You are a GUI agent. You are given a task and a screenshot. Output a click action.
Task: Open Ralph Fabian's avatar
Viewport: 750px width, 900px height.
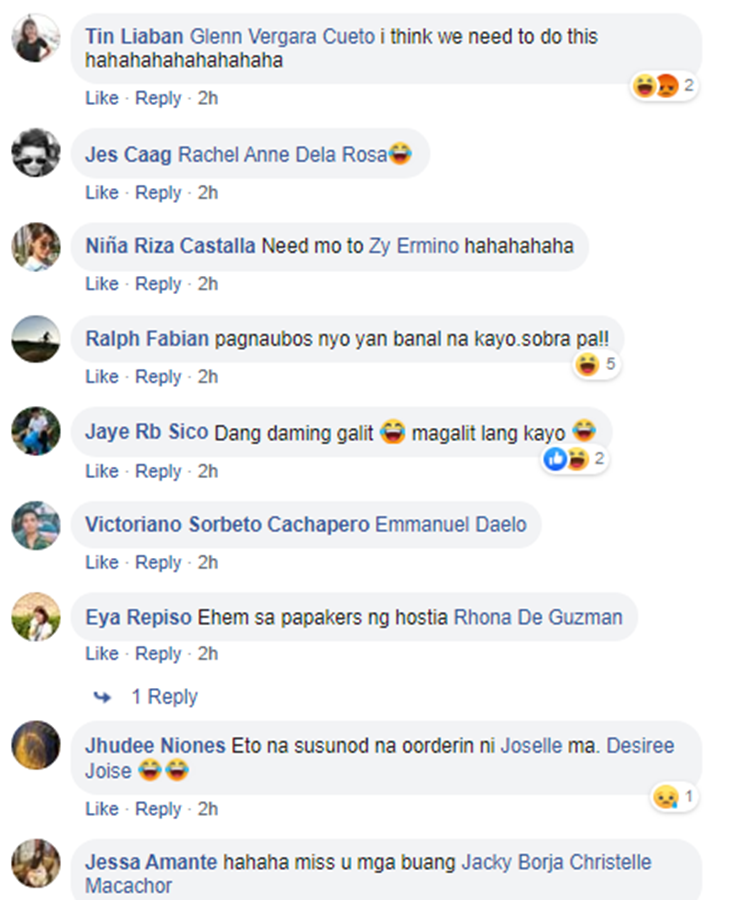pos(36,339)
